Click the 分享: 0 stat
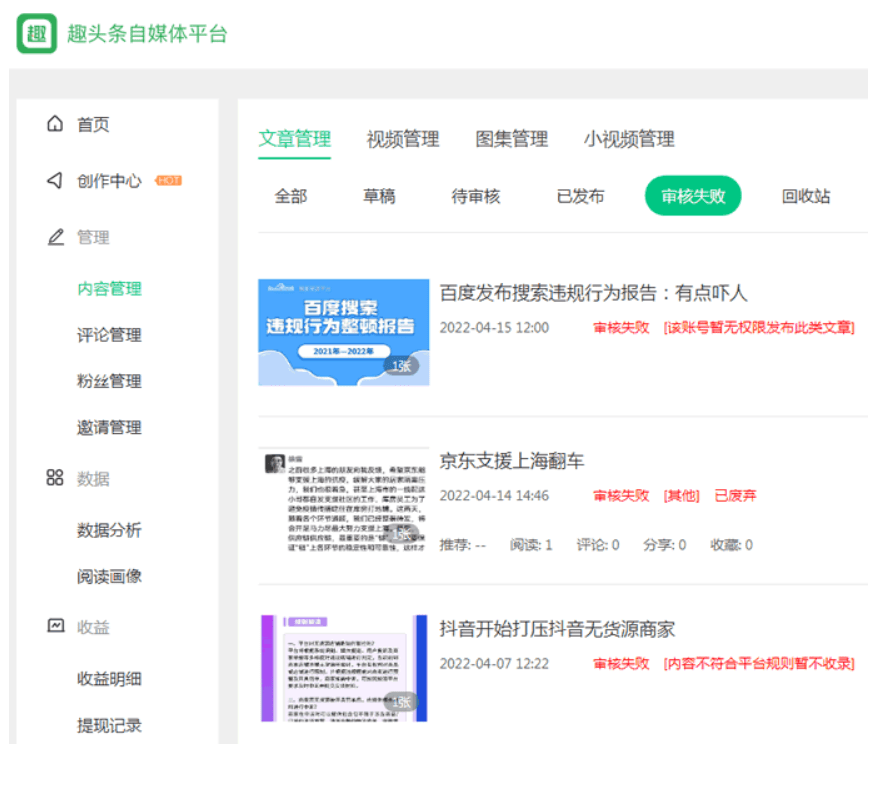This screenshot has height=788, width=878. click(665, 544)
